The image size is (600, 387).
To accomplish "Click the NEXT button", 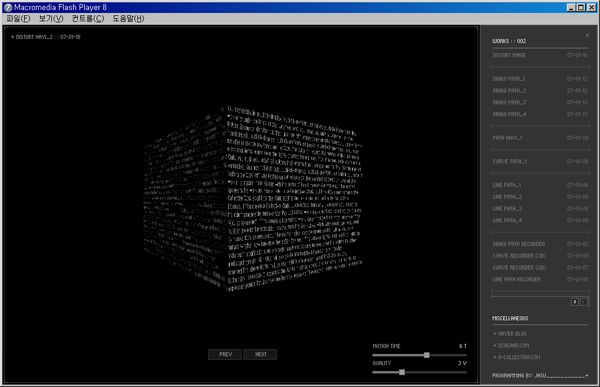I will coord(260,354).
